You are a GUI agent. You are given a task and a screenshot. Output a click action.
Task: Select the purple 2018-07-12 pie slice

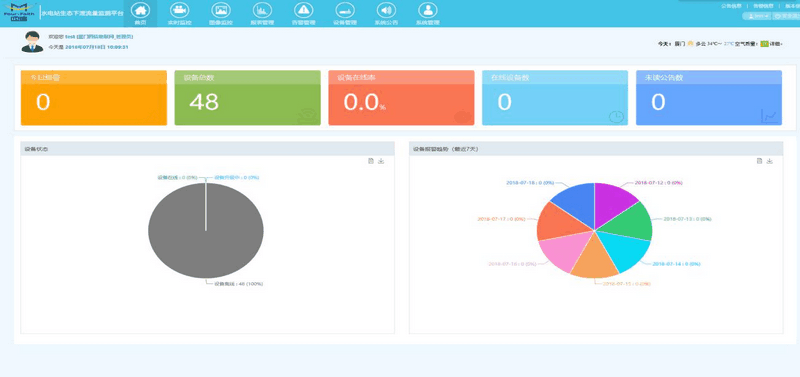point(613,202)
